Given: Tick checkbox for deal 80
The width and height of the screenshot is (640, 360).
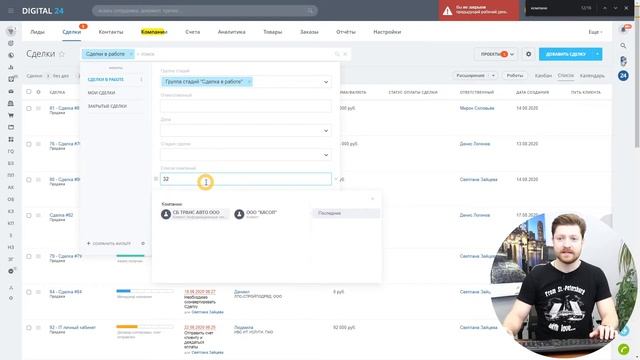Looking at the screenshot, I should (29, 180).
